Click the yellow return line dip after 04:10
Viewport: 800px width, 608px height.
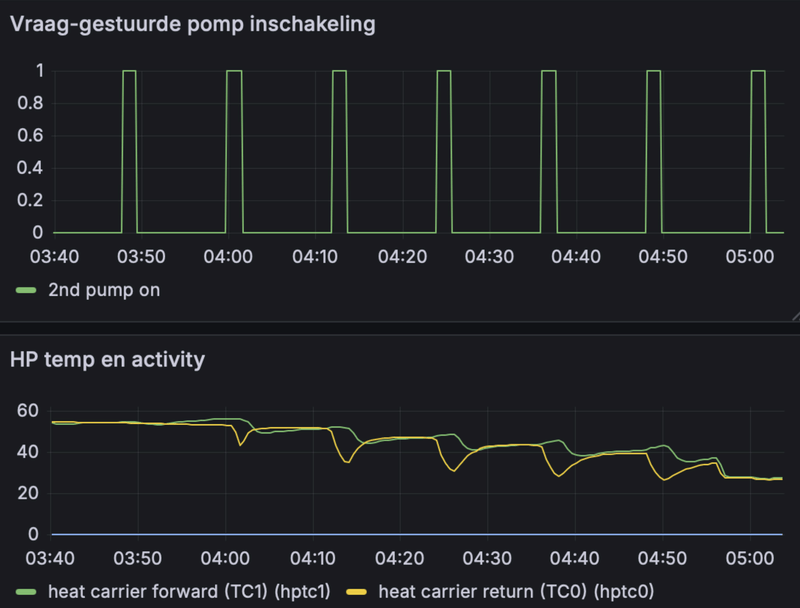346,461
